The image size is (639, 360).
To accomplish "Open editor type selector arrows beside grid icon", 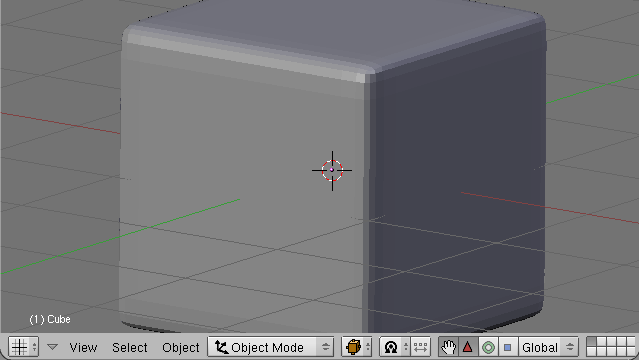I will [x=35, y=347].
